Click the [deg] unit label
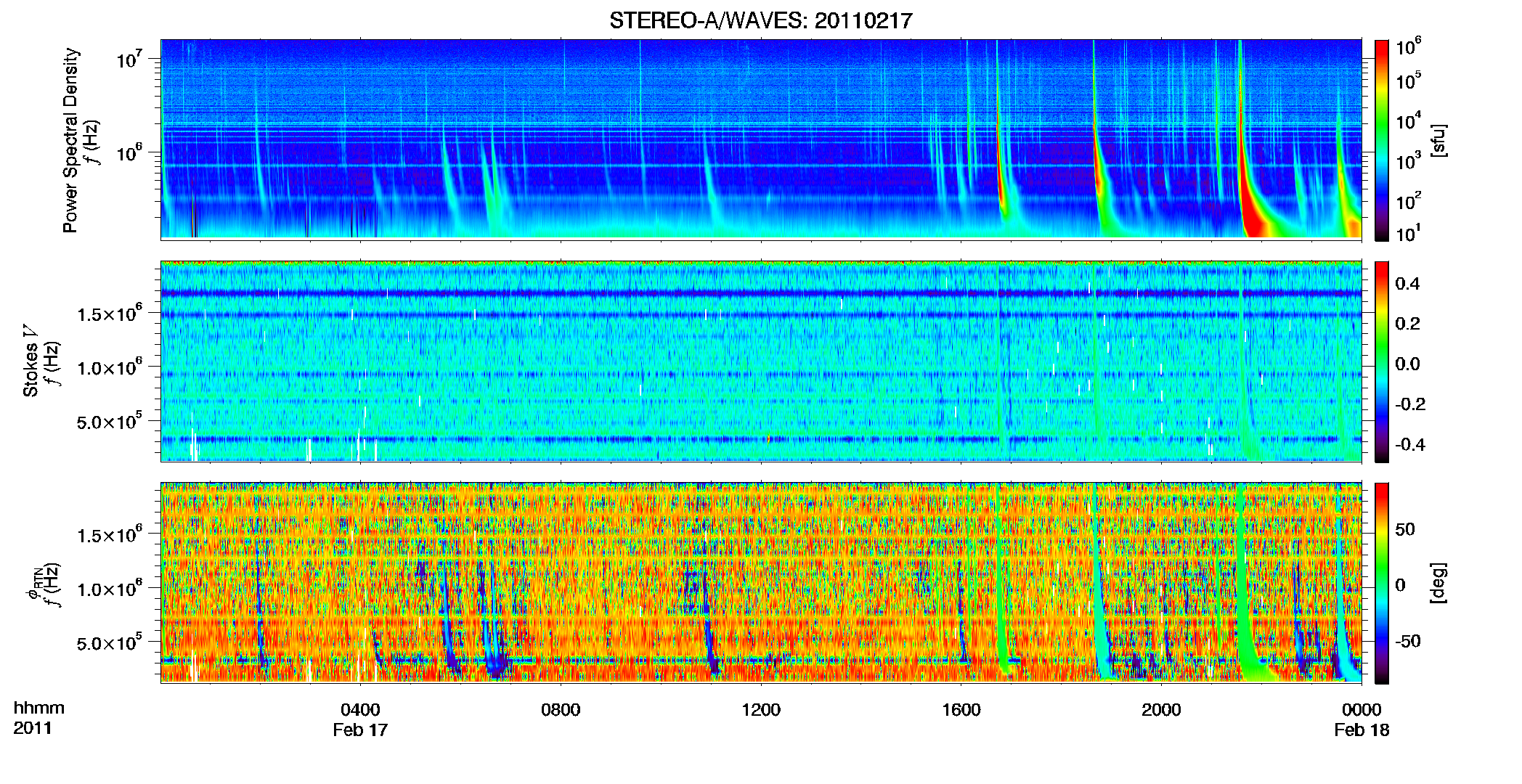This screenshot has width=1522, height=784. click(1438, 583)
